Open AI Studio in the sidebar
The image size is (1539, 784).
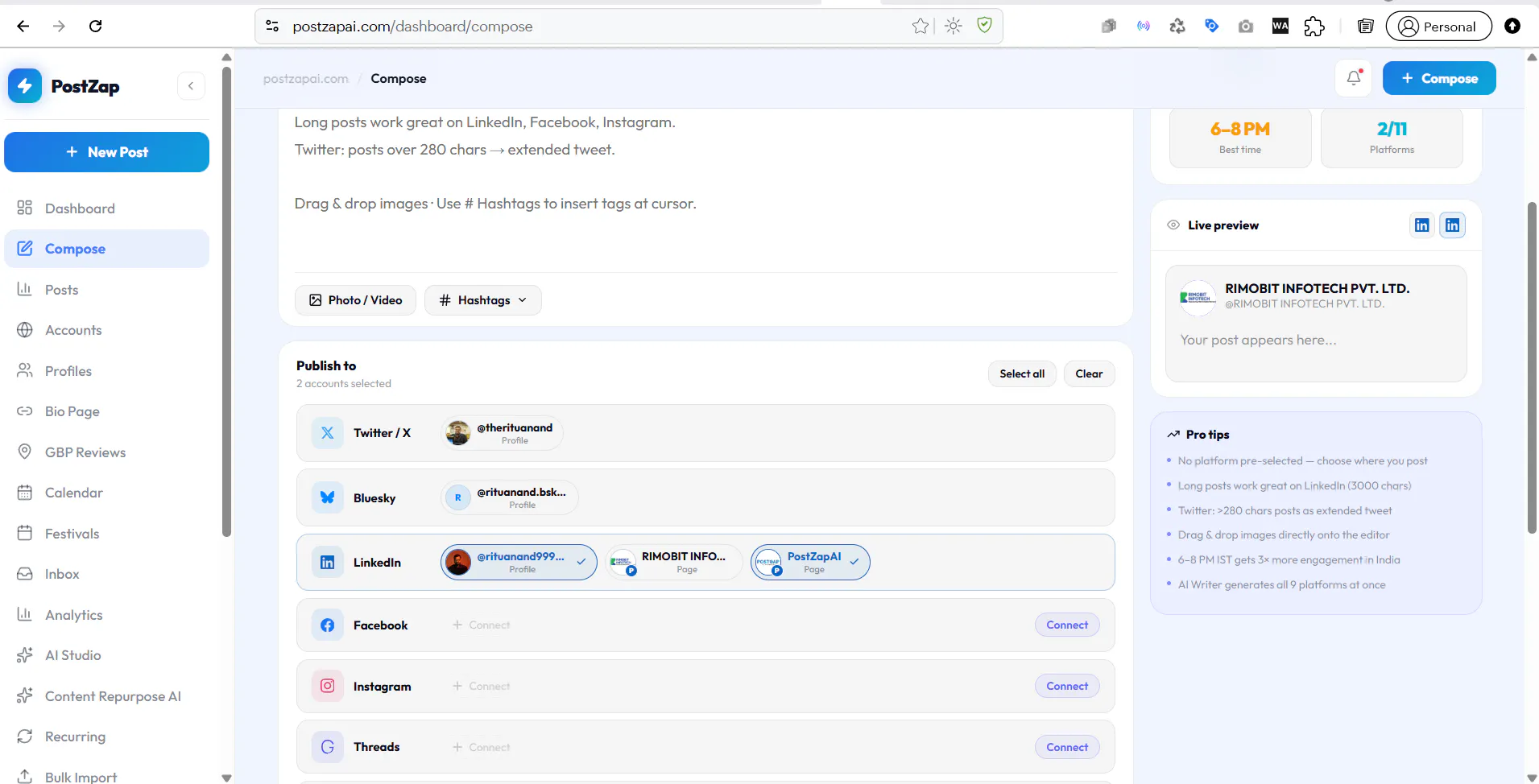tap(106, 655)
